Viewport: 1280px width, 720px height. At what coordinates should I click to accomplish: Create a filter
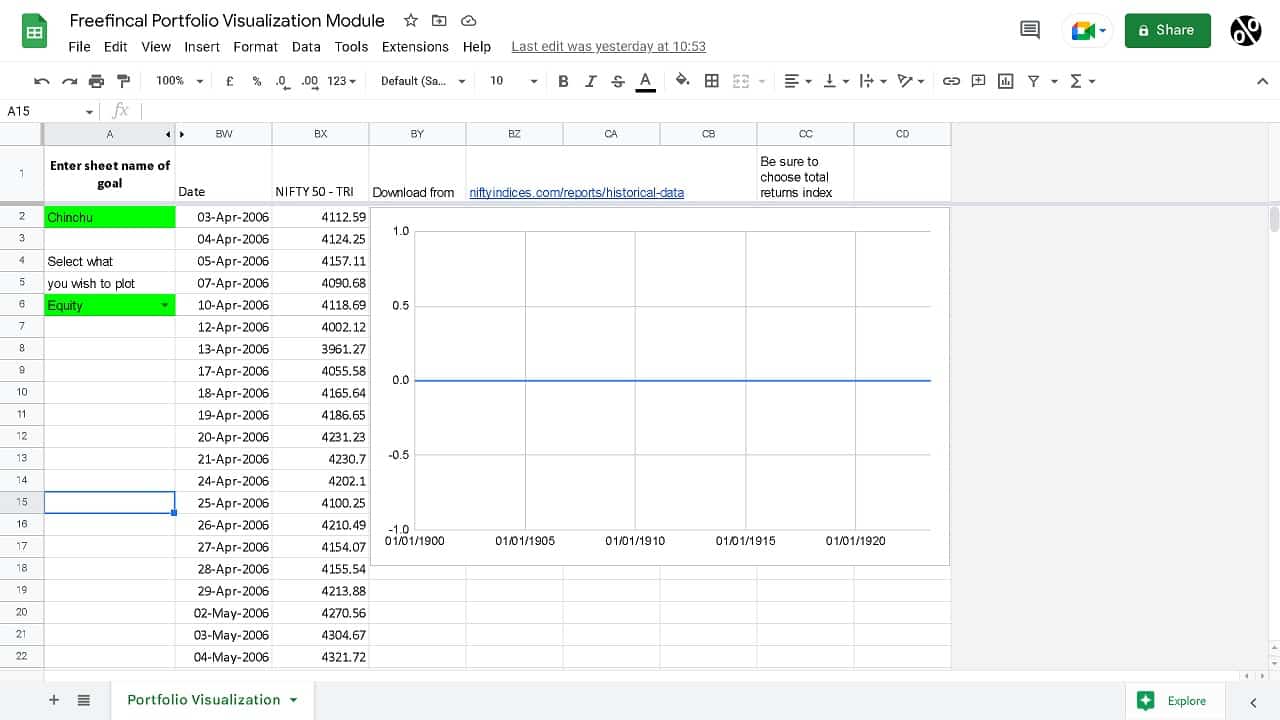coord(1034,81)
